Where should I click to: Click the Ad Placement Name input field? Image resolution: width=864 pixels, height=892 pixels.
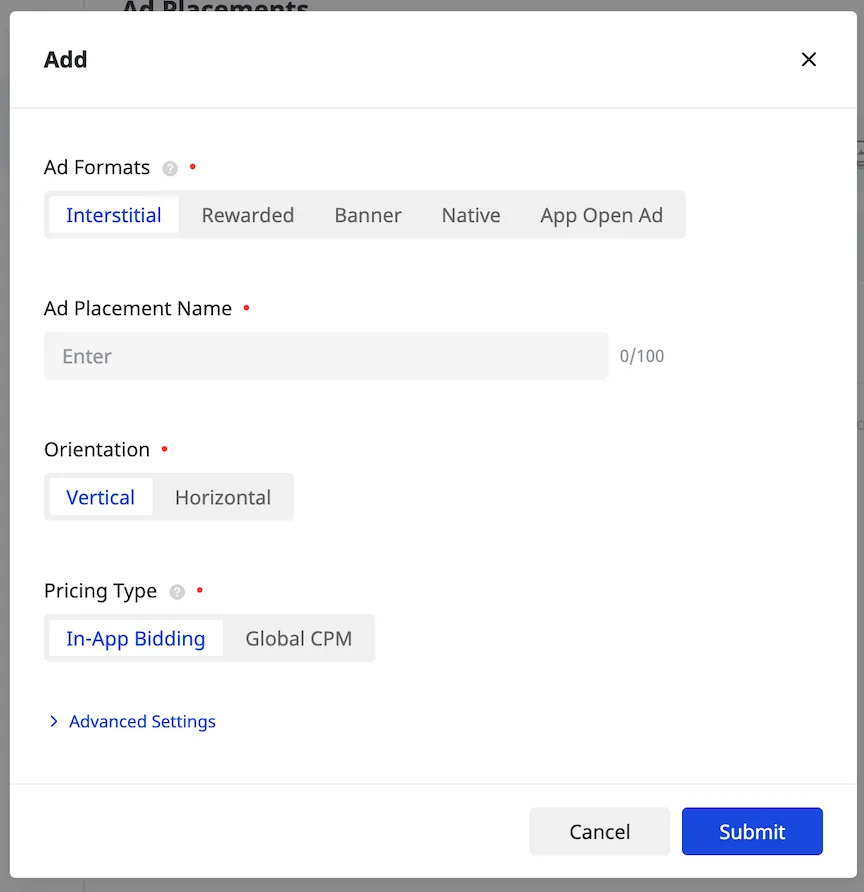pos(325,356)
